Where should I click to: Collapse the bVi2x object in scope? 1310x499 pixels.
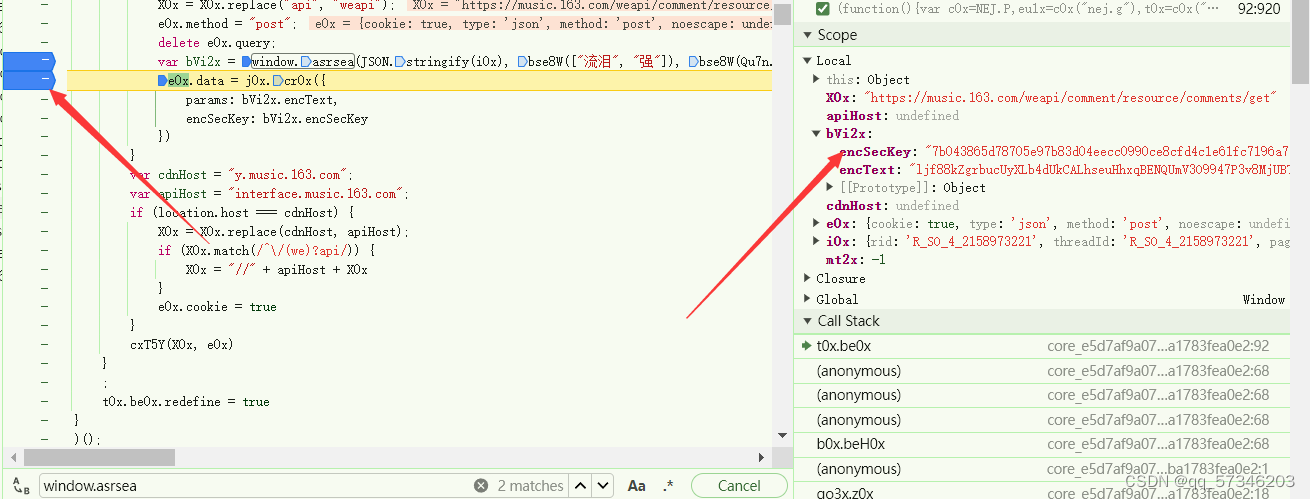815,133
